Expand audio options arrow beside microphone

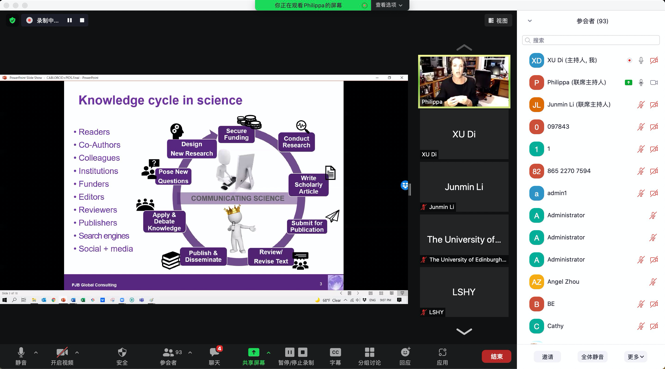click(x=36, y=352)
